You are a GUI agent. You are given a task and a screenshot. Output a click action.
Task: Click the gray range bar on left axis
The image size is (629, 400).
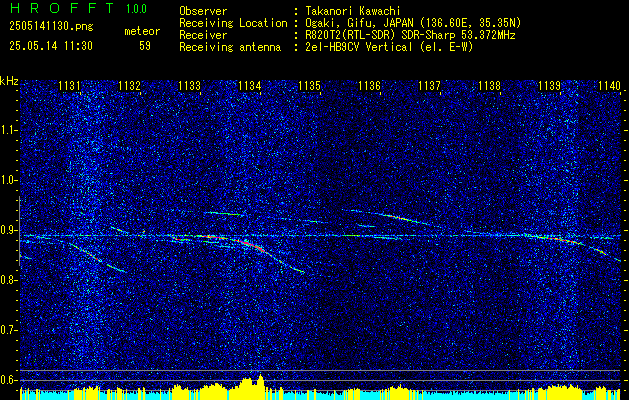coord(19,231)
